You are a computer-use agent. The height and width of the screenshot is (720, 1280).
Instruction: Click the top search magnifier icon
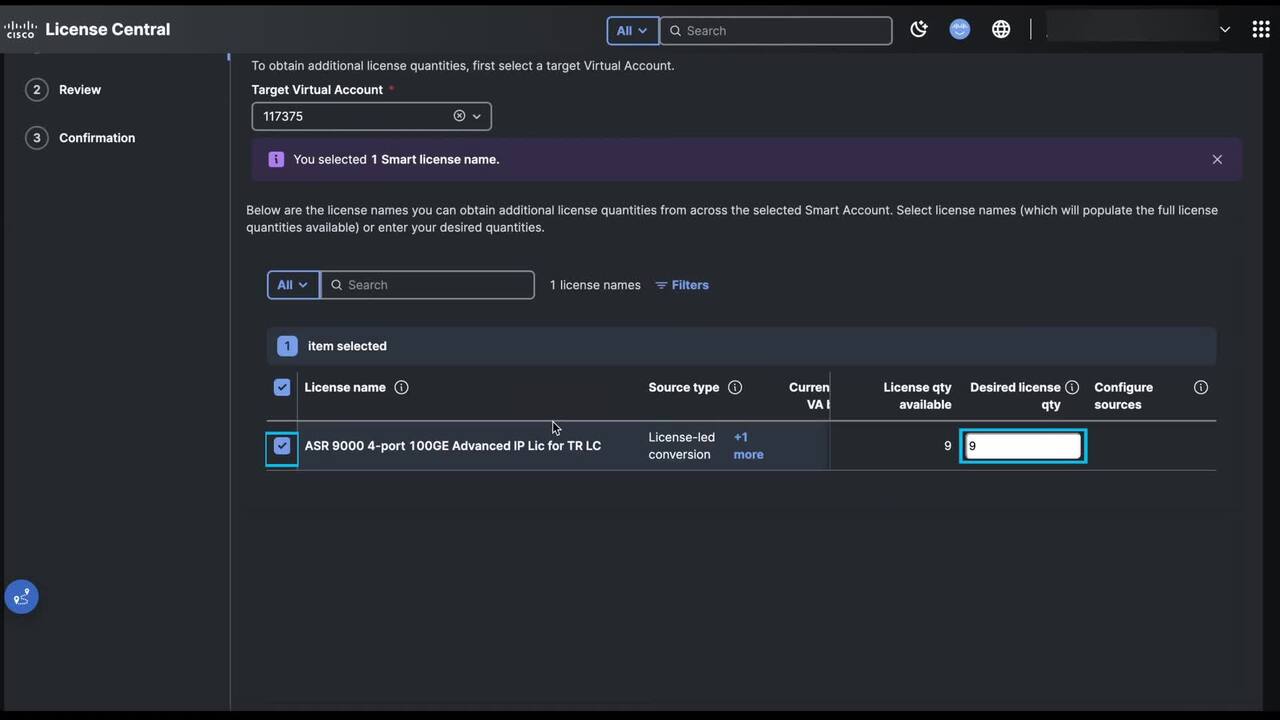675,31
